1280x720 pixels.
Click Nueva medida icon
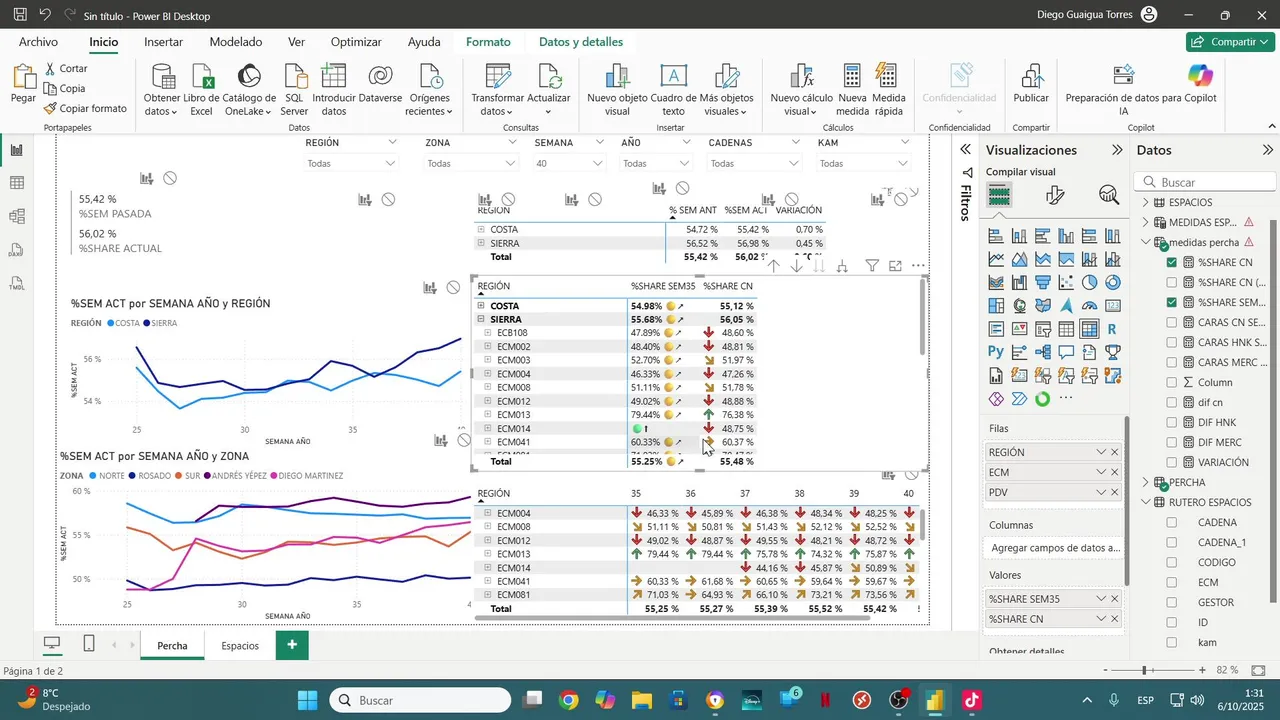(x=852, y=76)
